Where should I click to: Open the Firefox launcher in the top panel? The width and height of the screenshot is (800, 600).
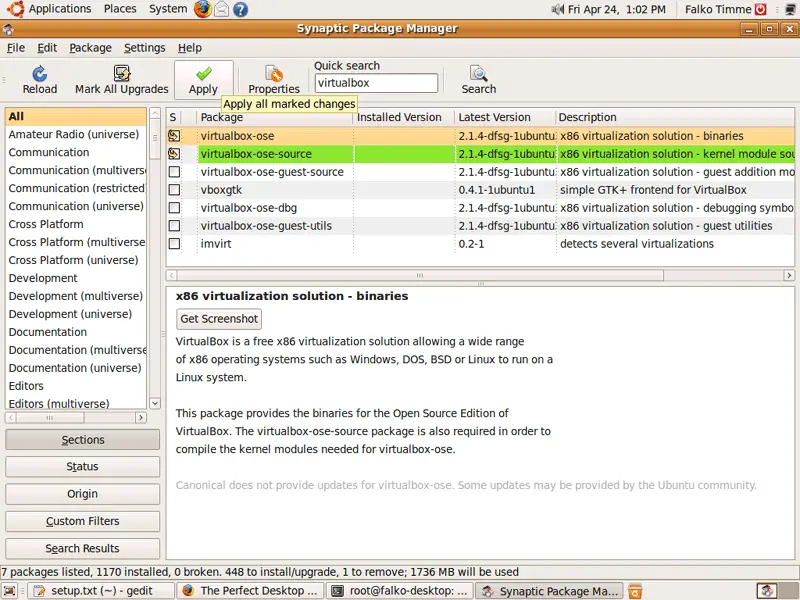point(203,9)
